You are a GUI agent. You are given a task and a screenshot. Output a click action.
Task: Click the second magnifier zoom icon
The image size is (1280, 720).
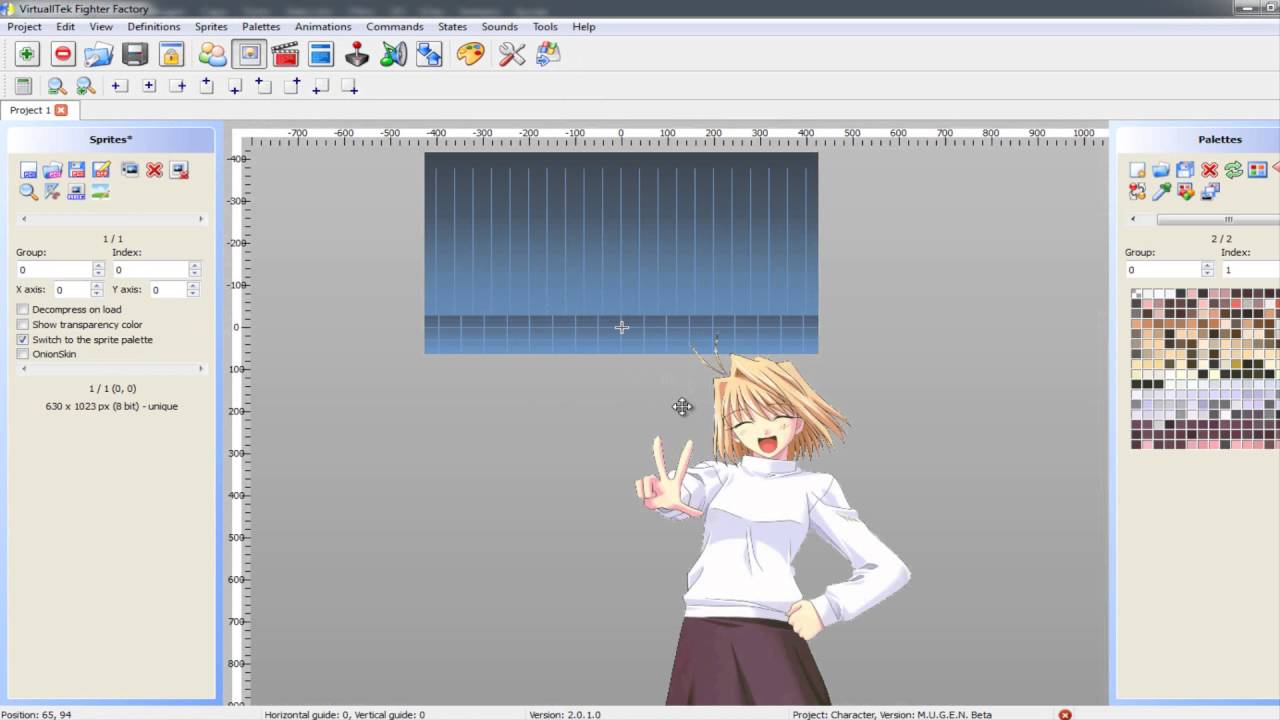point(86,86)
